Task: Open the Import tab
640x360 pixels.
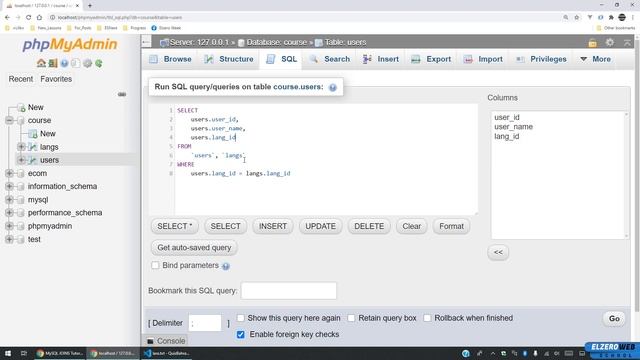Action: [x=483, y=59]
